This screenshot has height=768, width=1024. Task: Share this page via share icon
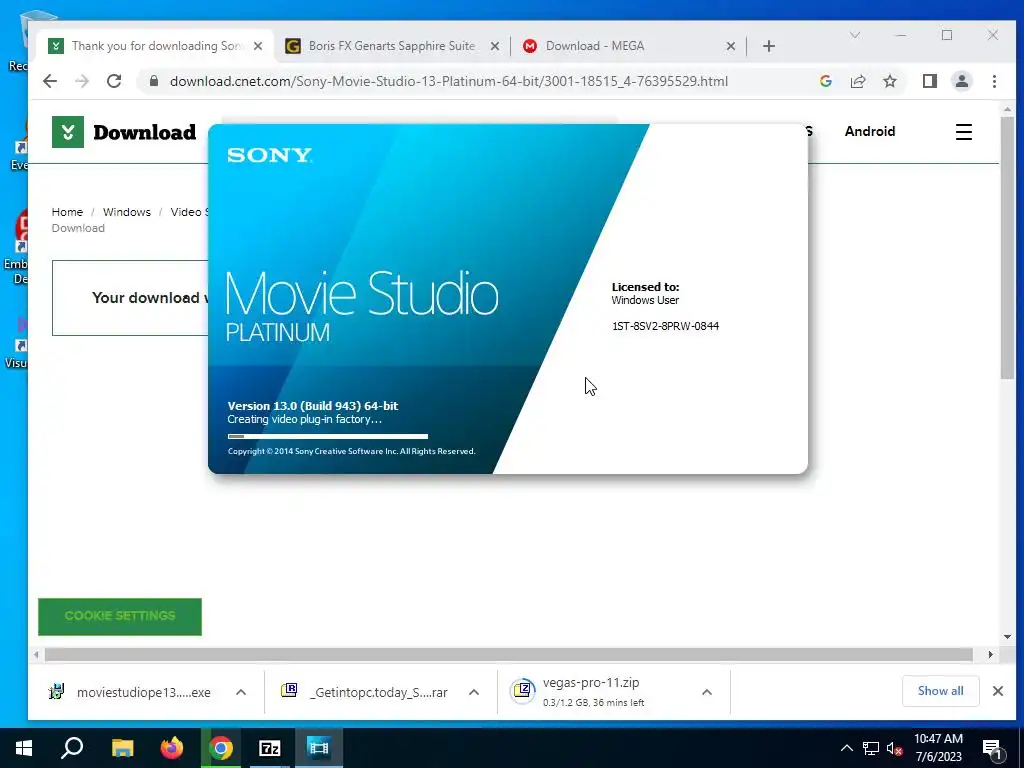857,81
